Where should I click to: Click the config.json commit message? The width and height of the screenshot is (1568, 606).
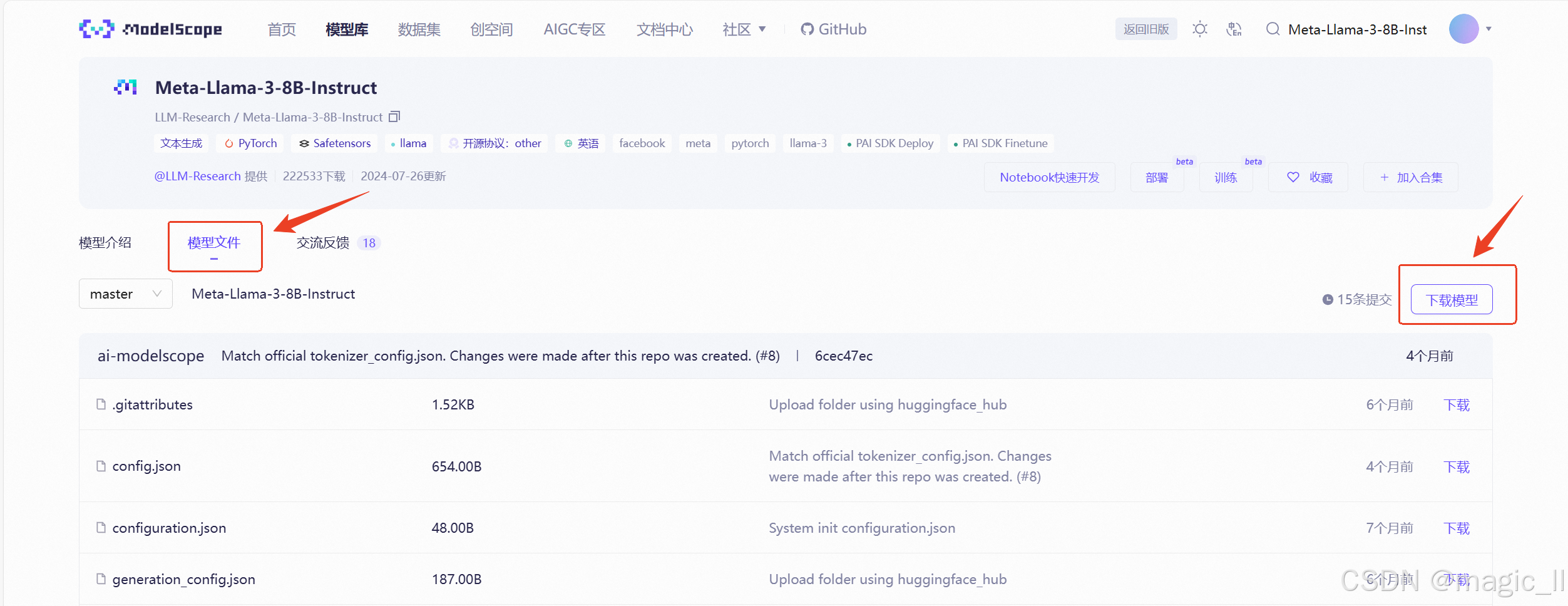pyautogui.click(x=910, y=466)
